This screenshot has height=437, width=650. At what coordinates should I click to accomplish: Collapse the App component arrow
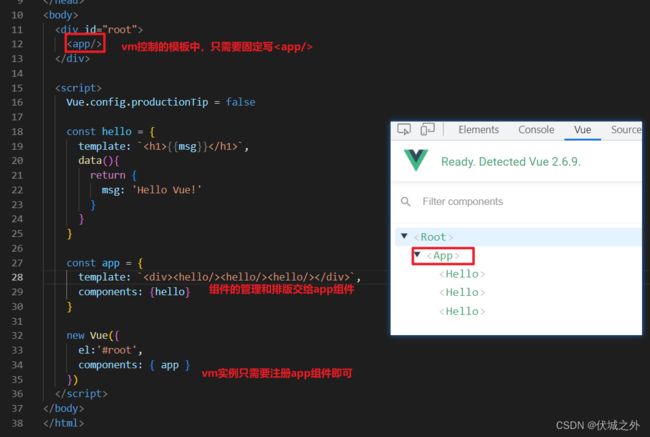click(x=417, y=254)
